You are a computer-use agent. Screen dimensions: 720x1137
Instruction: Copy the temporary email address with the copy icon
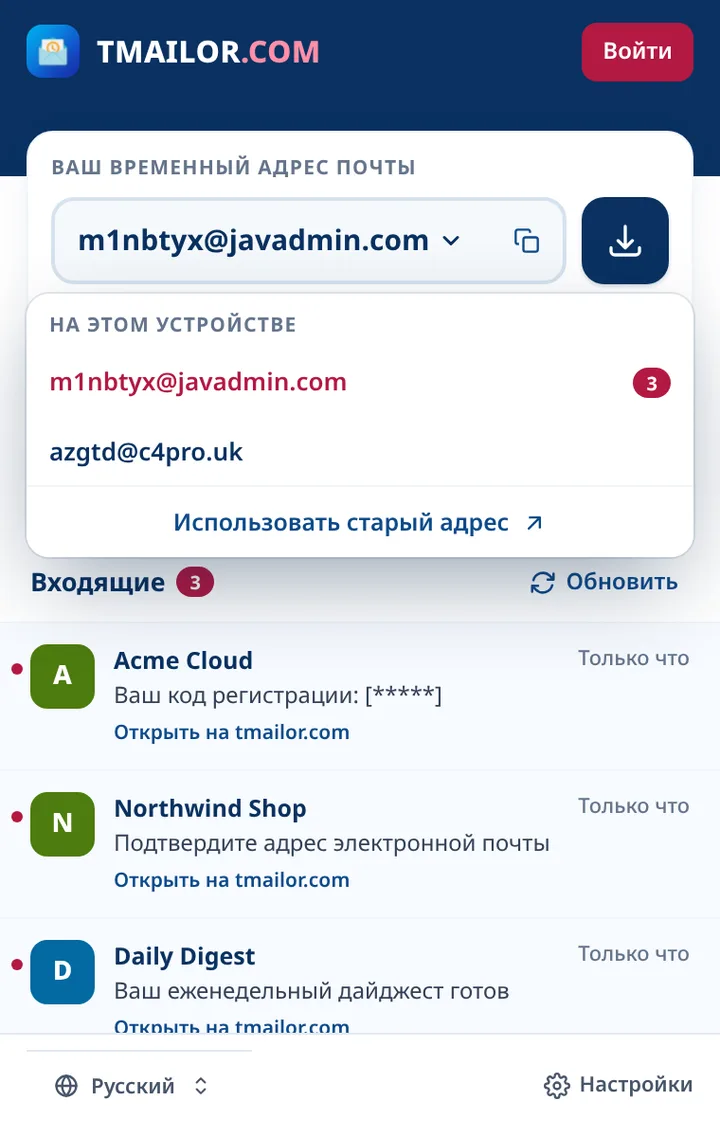coord(526,241)
